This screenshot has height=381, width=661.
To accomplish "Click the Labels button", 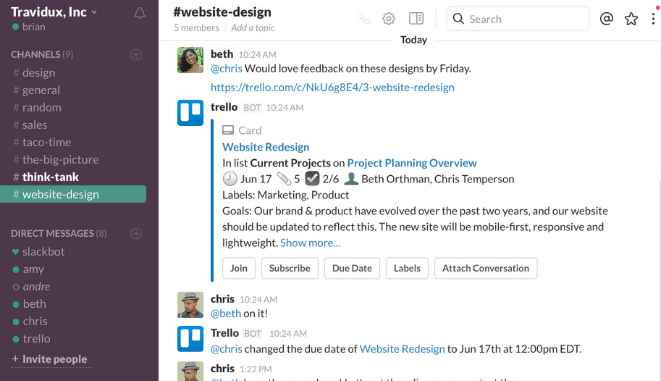I will click(x=407, y=268).
